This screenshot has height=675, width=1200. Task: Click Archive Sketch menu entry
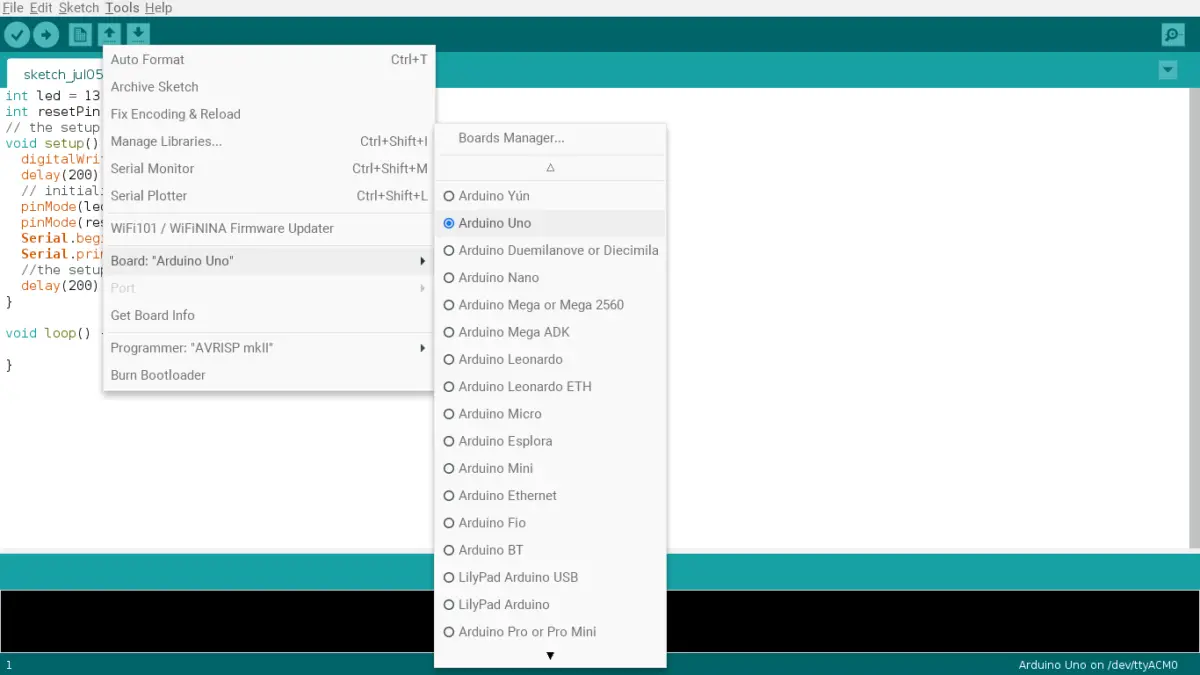click(x=269, y=87)
